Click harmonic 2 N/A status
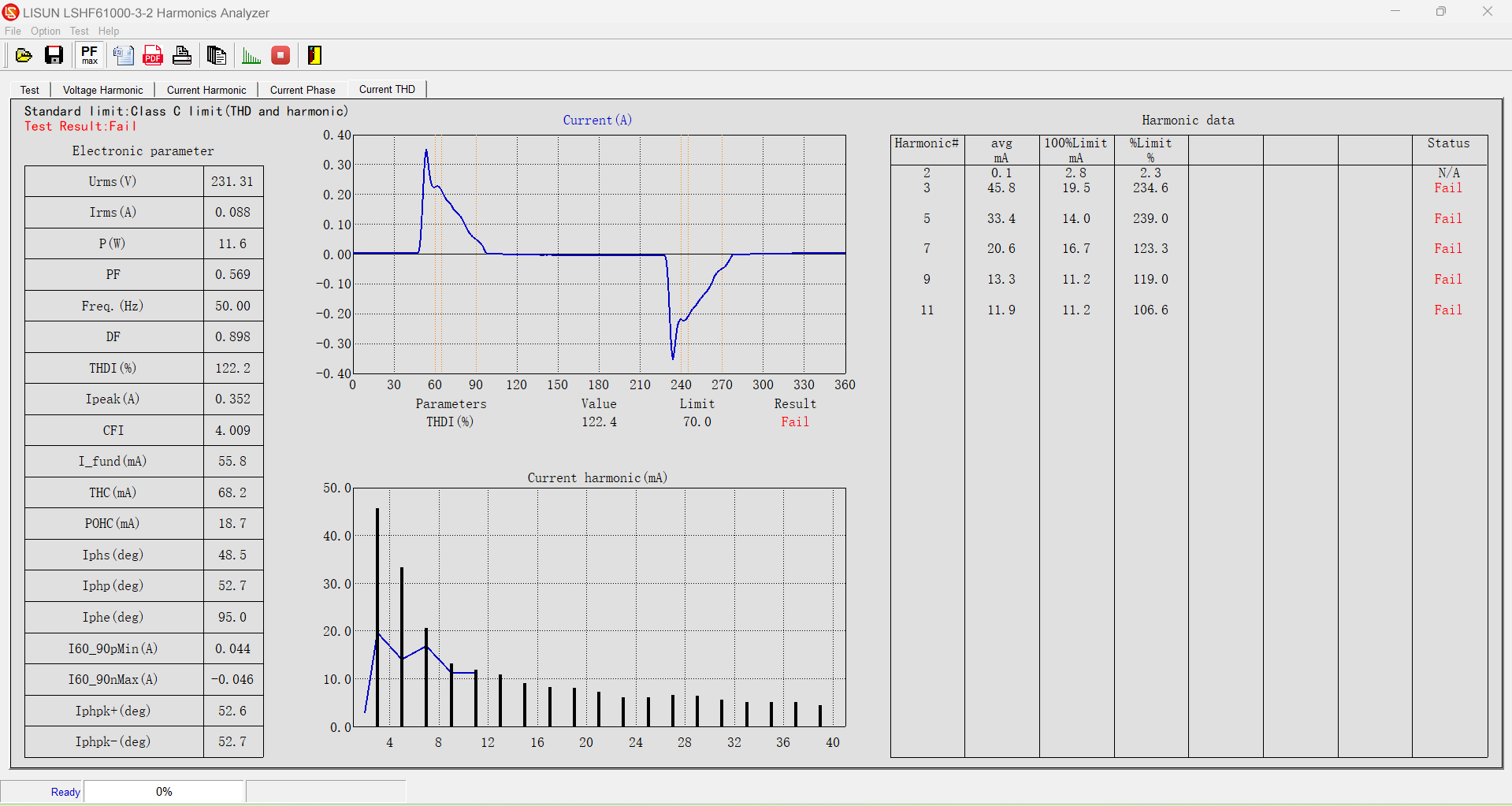 click(1449, 173)
